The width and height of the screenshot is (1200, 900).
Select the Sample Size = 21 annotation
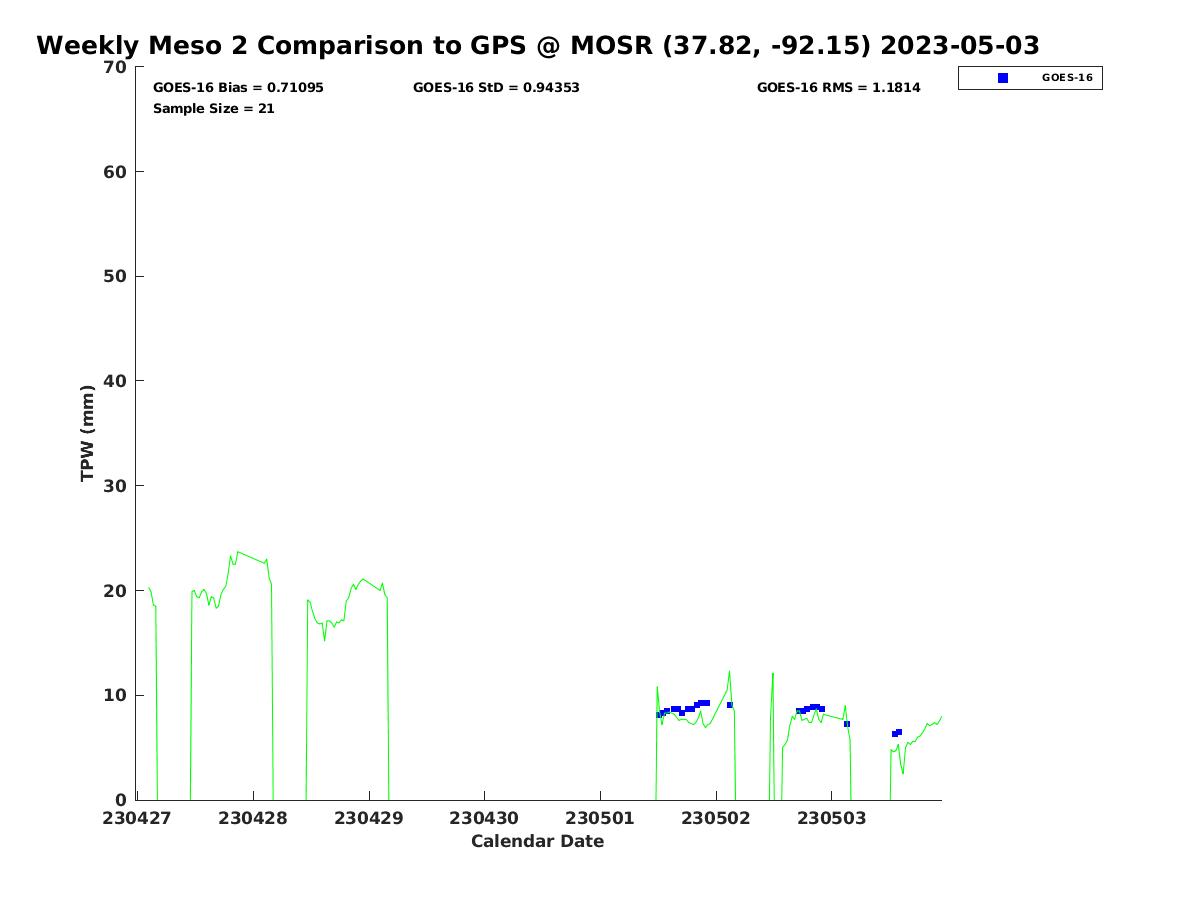tap(213, 109)
